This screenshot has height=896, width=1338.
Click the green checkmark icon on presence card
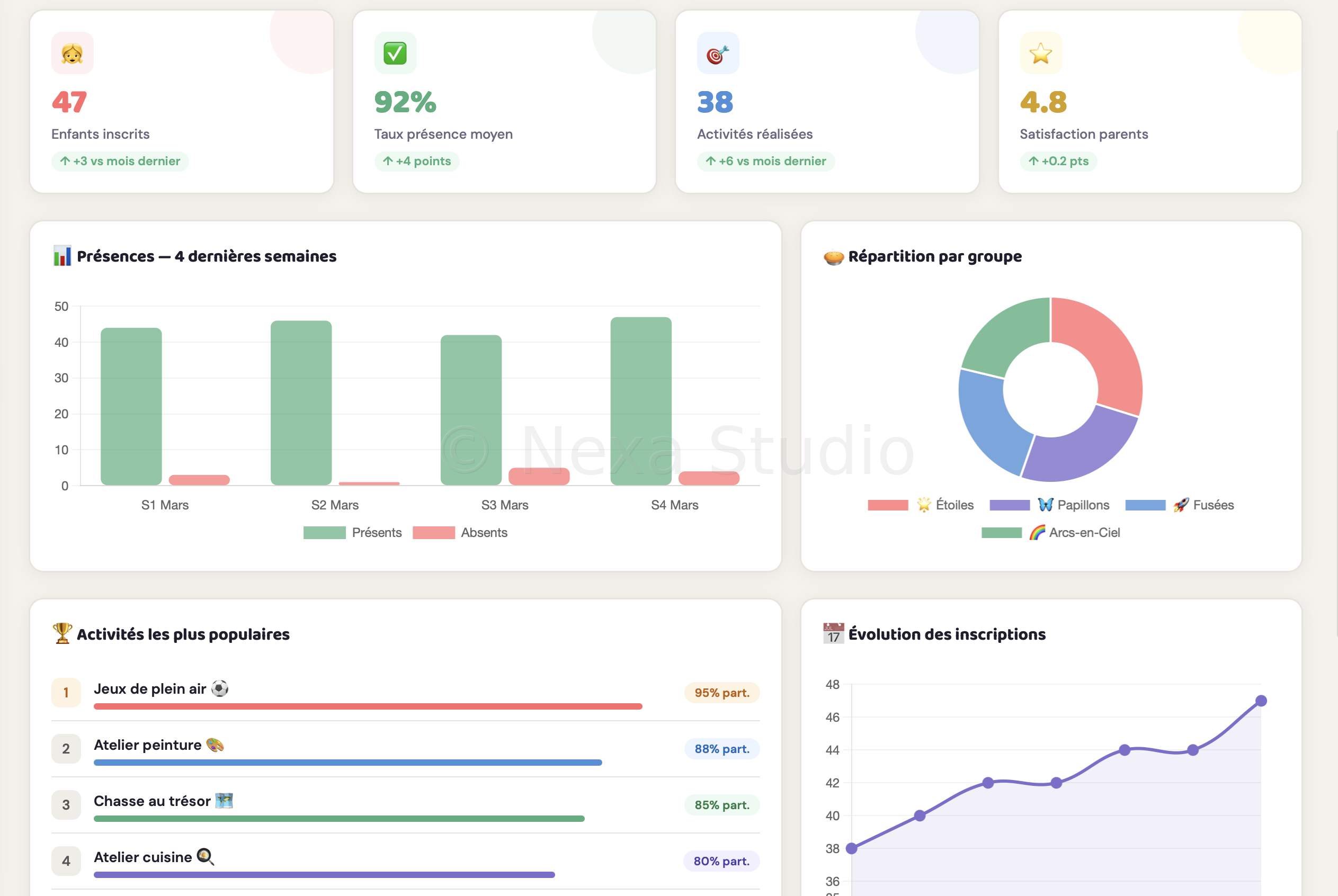pos(395,53)
